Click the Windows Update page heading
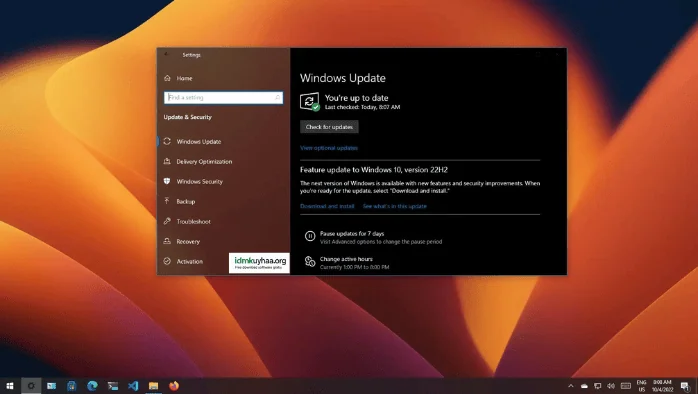Screen dimensions: 698x394 [343, 78]
